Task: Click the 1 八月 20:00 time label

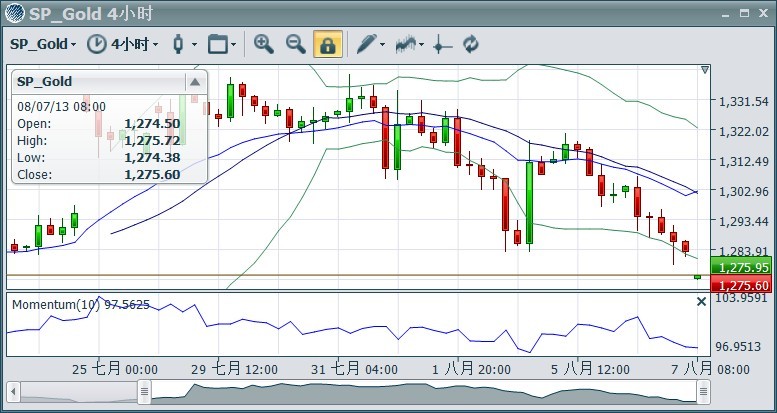Action: 471,369
